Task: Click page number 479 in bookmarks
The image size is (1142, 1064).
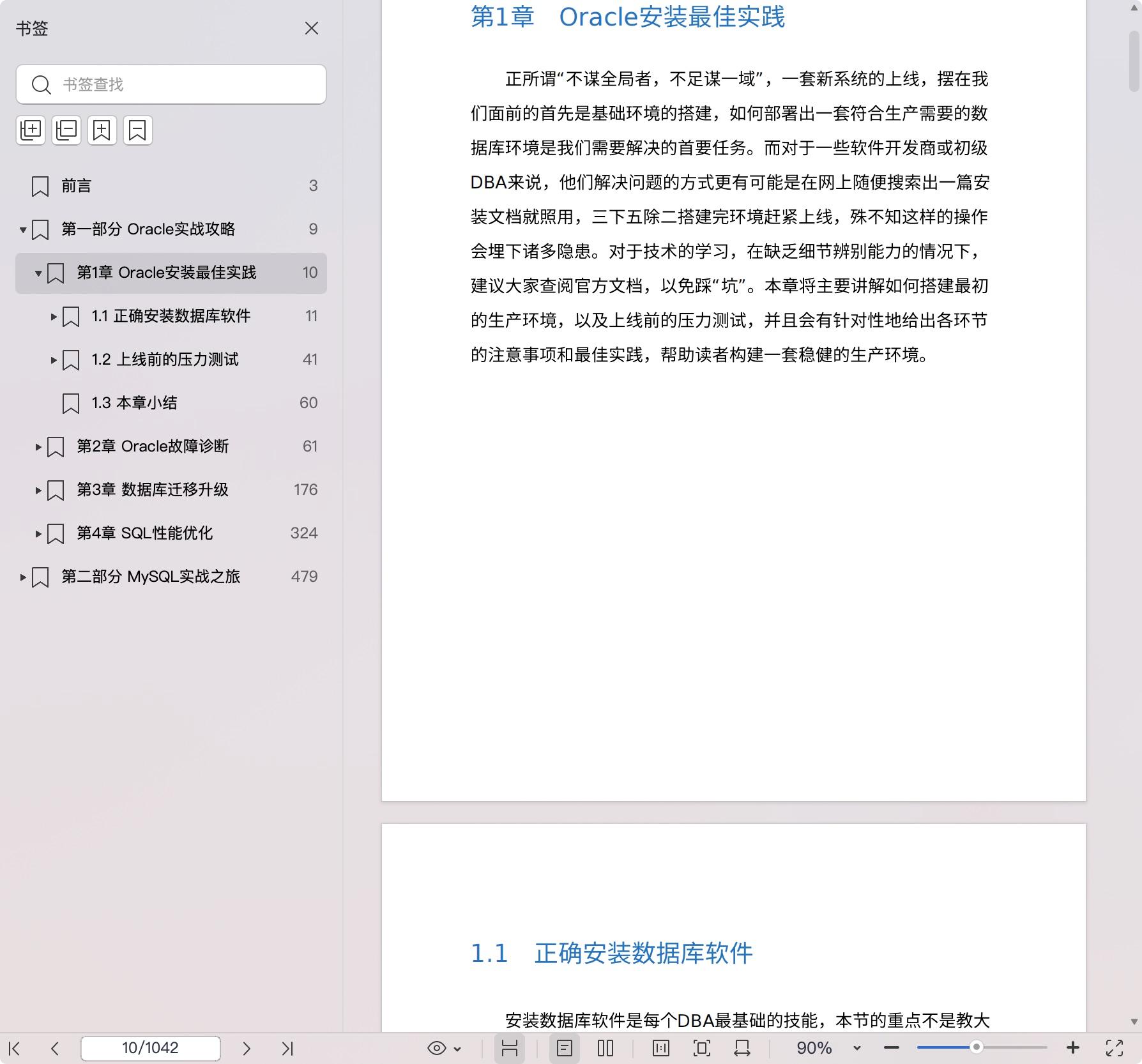Action: pos(304,577)
